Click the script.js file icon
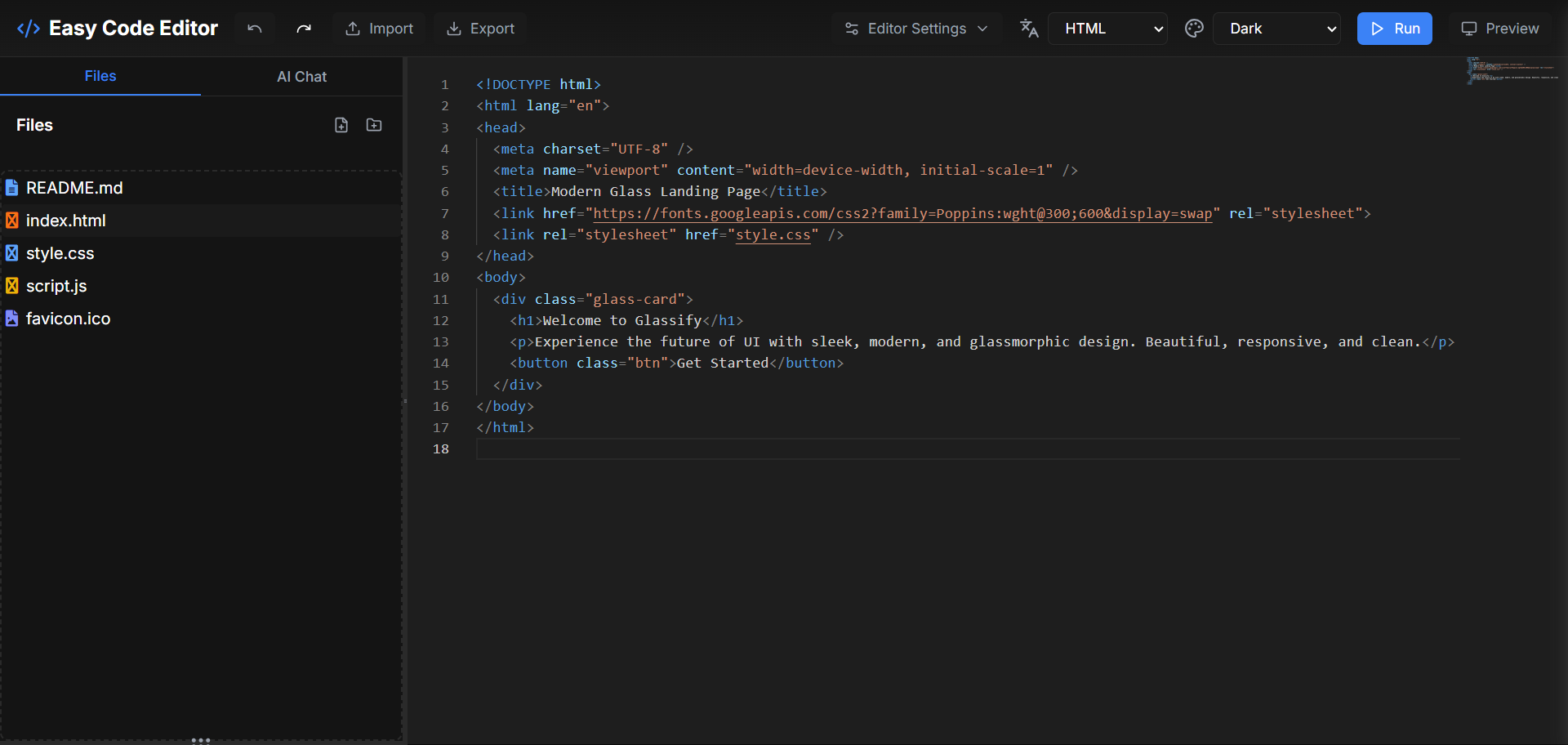Image resolution: width=1568 pixels, height=745 pixels. click(x=11, y=286)
